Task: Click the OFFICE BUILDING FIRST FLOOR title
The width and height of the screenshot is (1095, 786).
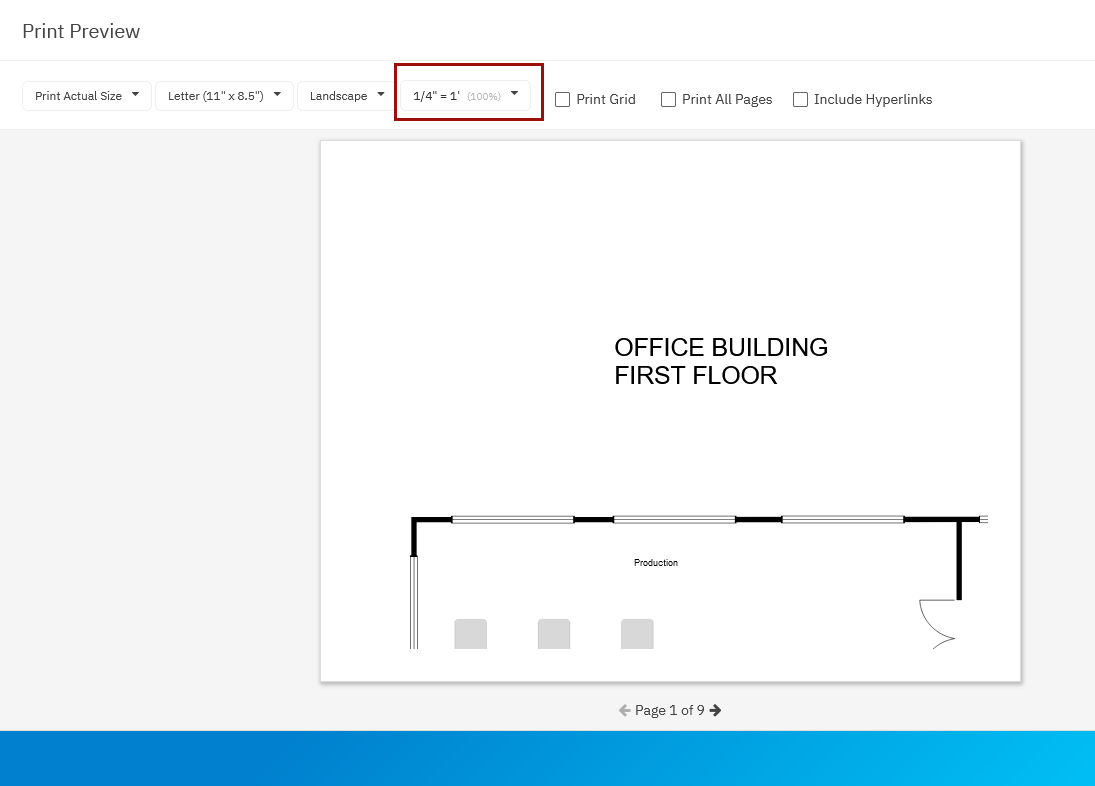Action: (720, 361)
